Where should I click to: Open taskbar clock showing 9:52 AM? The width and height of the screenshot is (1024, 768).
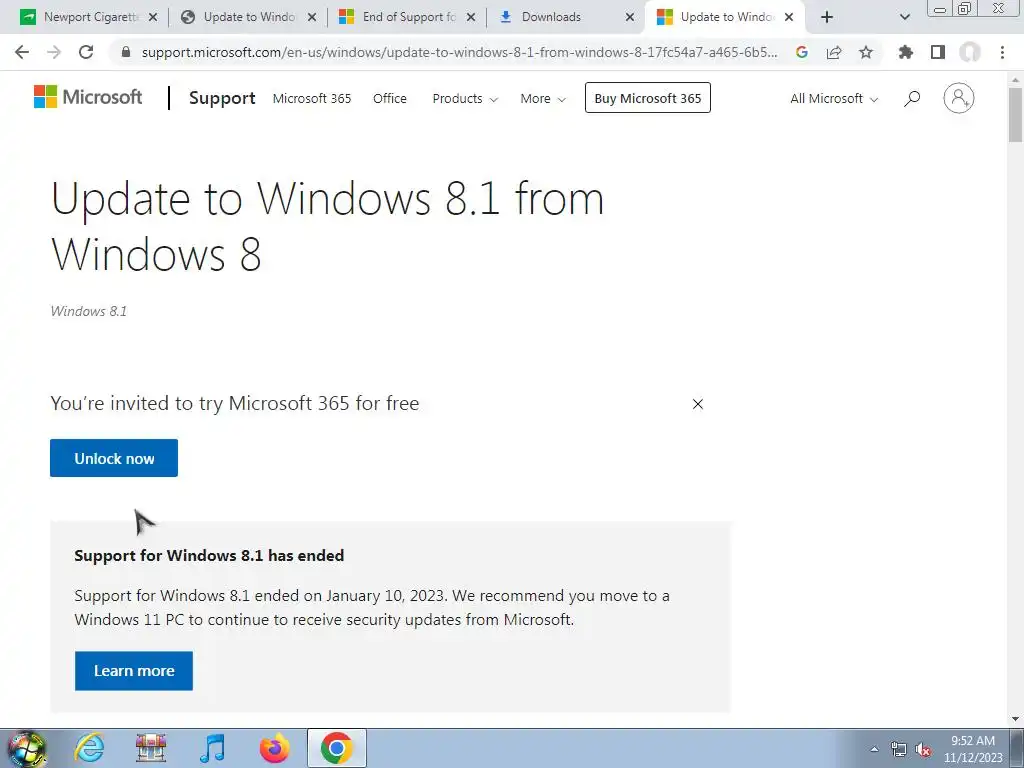[973, 749]
